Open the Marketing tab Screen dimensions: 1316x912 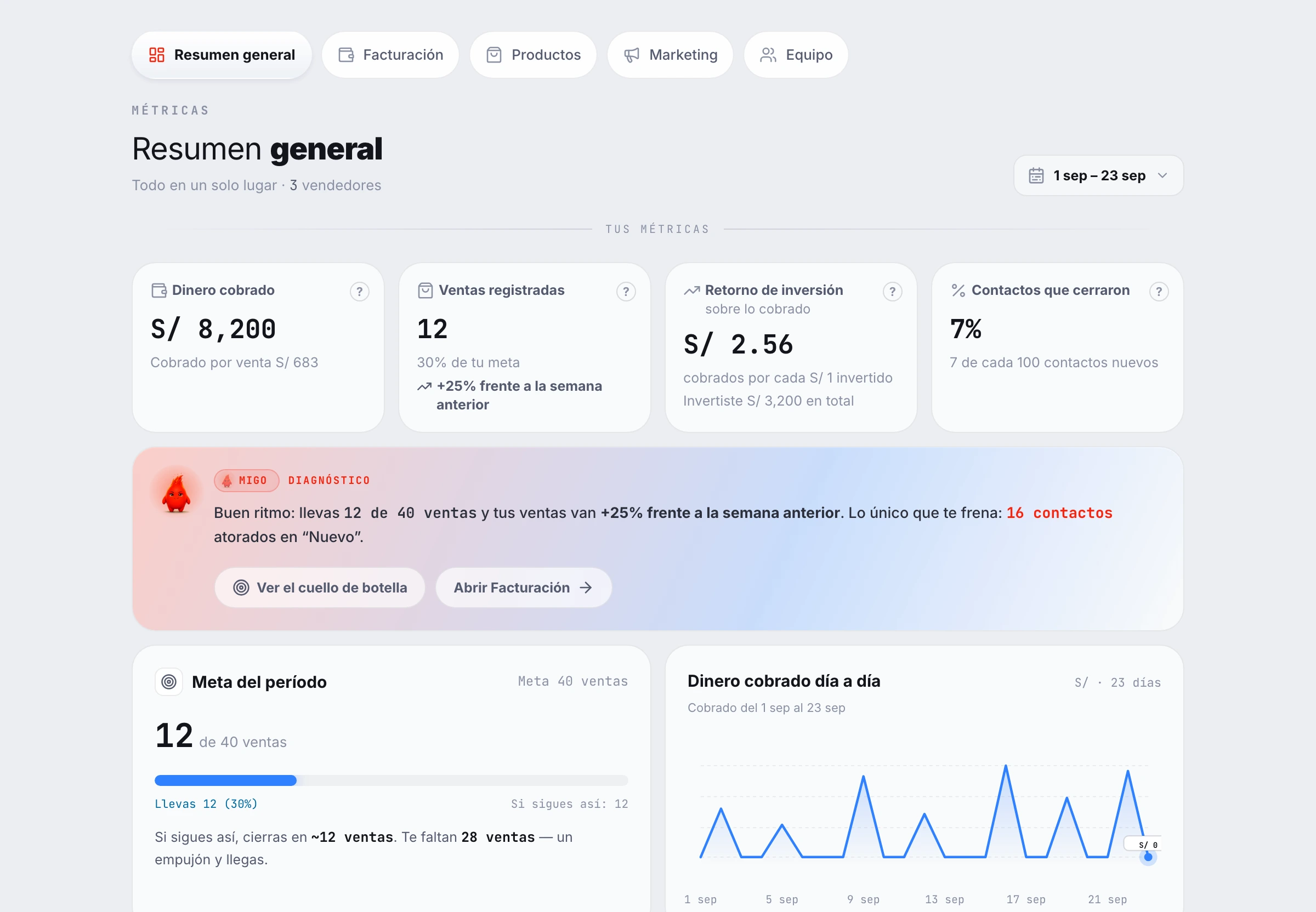tap(670, 55)
